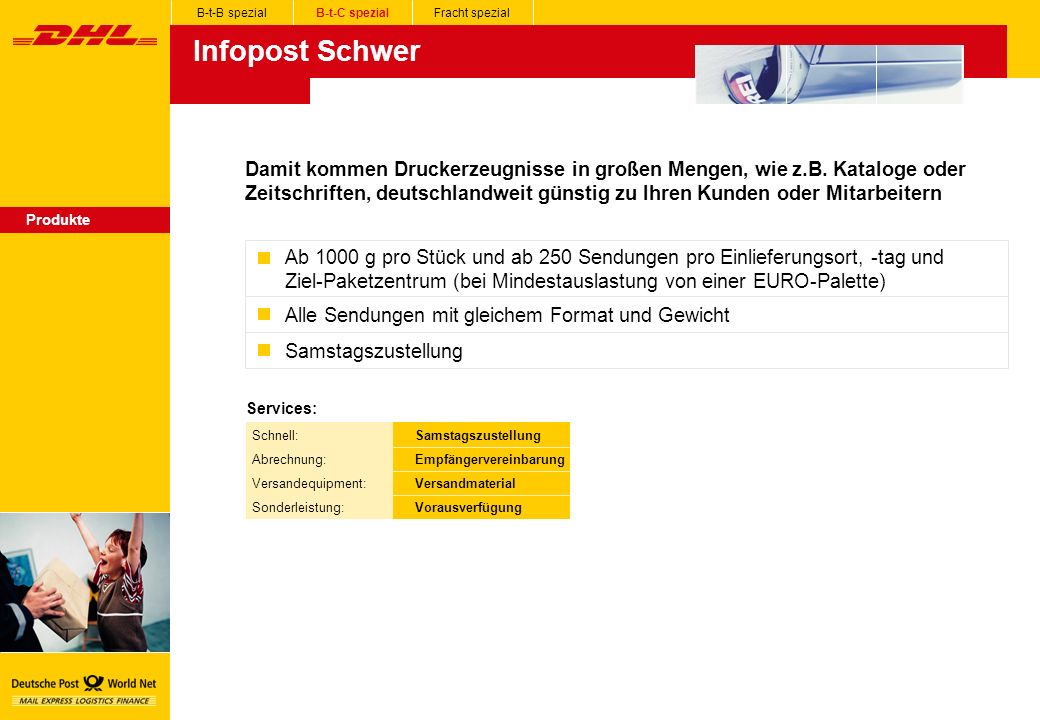Screen dimensions: 1040x720
Task: Click the 'Alle Sendungen mit gleichem Format' bullet
Action: [x=507, y=315]
